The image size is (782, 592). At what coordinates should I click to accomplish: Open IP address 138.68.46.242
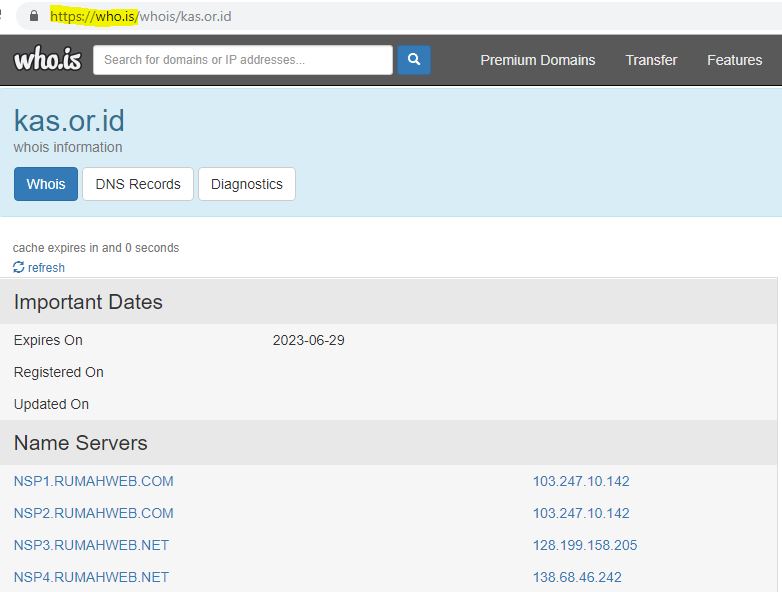[x=577, y=577]
